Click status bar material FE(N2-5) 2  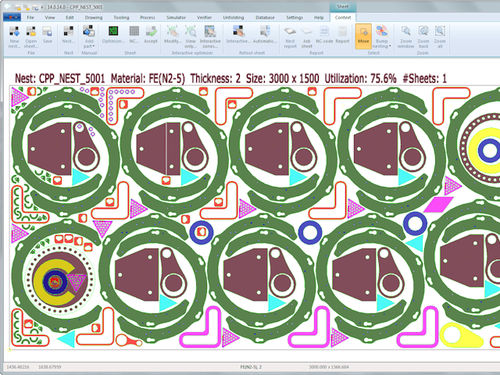(251, 367)
